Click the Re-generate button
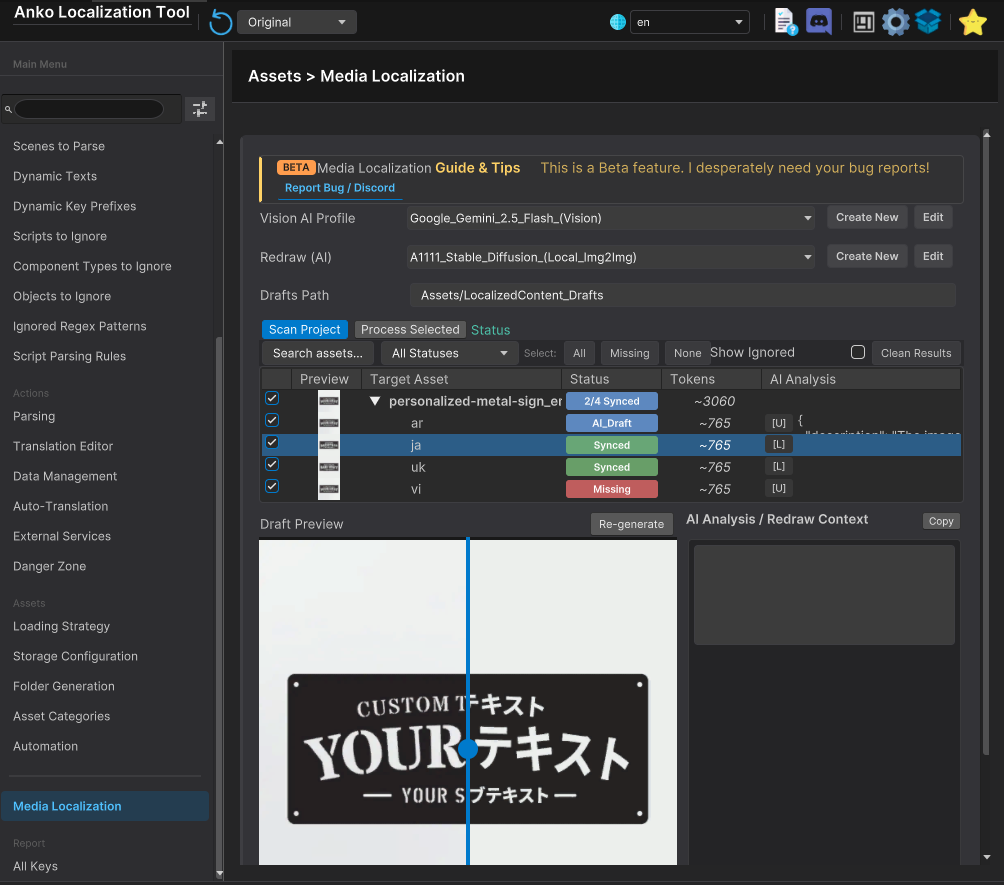The height and width of the screenshot is (885, 1004). point(631,524)
